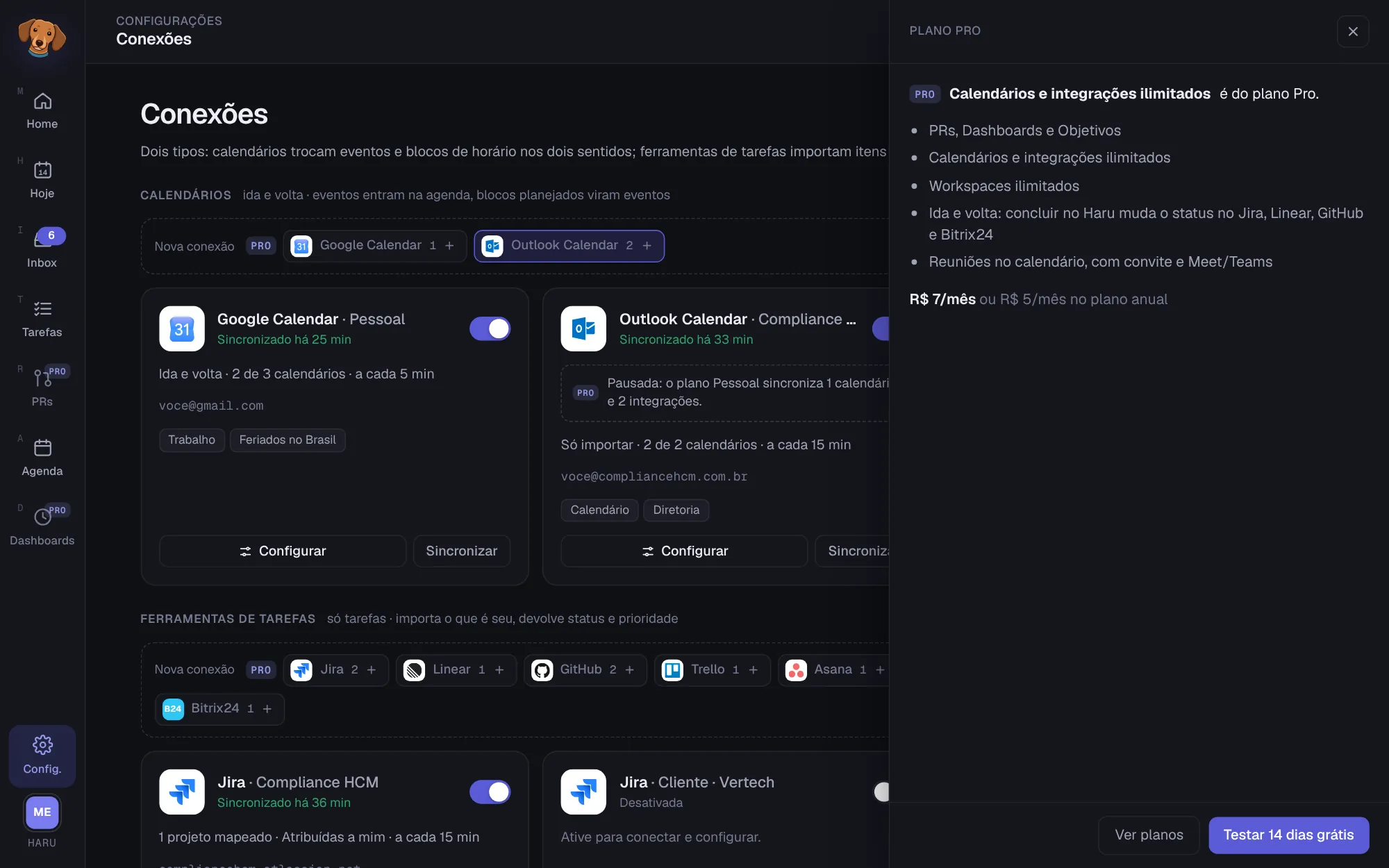1389x868 pixels.
Task: Open the Dashboards section
Action: click(x=42, y=528)
